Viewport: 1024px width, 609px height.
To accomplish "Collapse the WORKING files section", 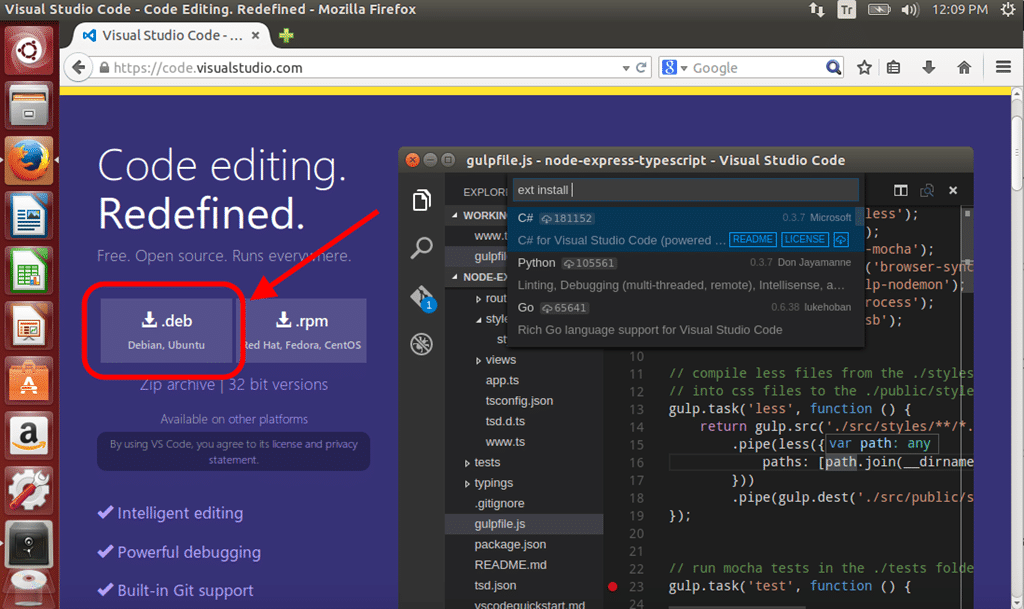I will (455, 215).
